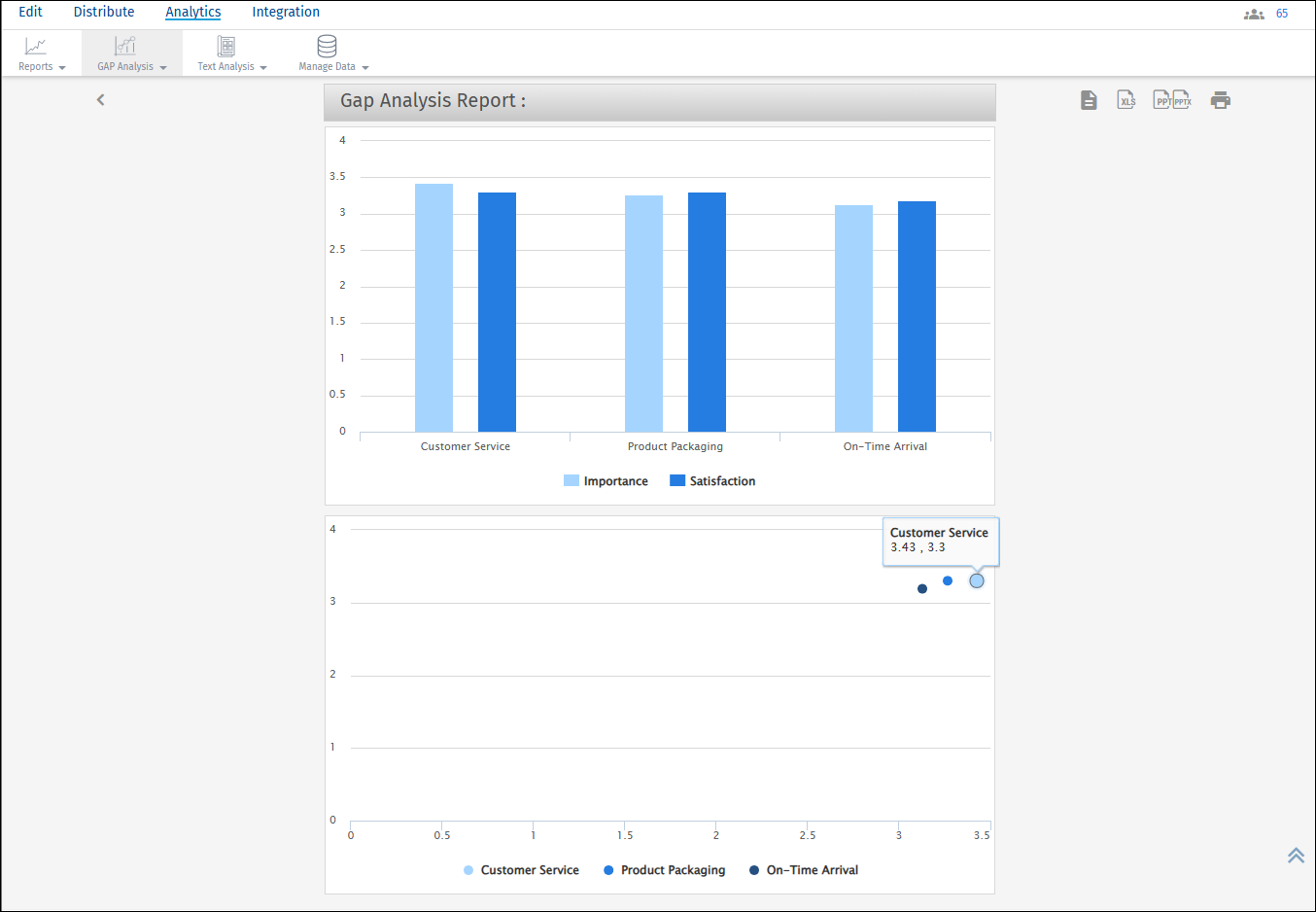Open the Manage Data database icon
This screenshot has width=1316, height=912.
pyautogui.click(x=327, y=45)
